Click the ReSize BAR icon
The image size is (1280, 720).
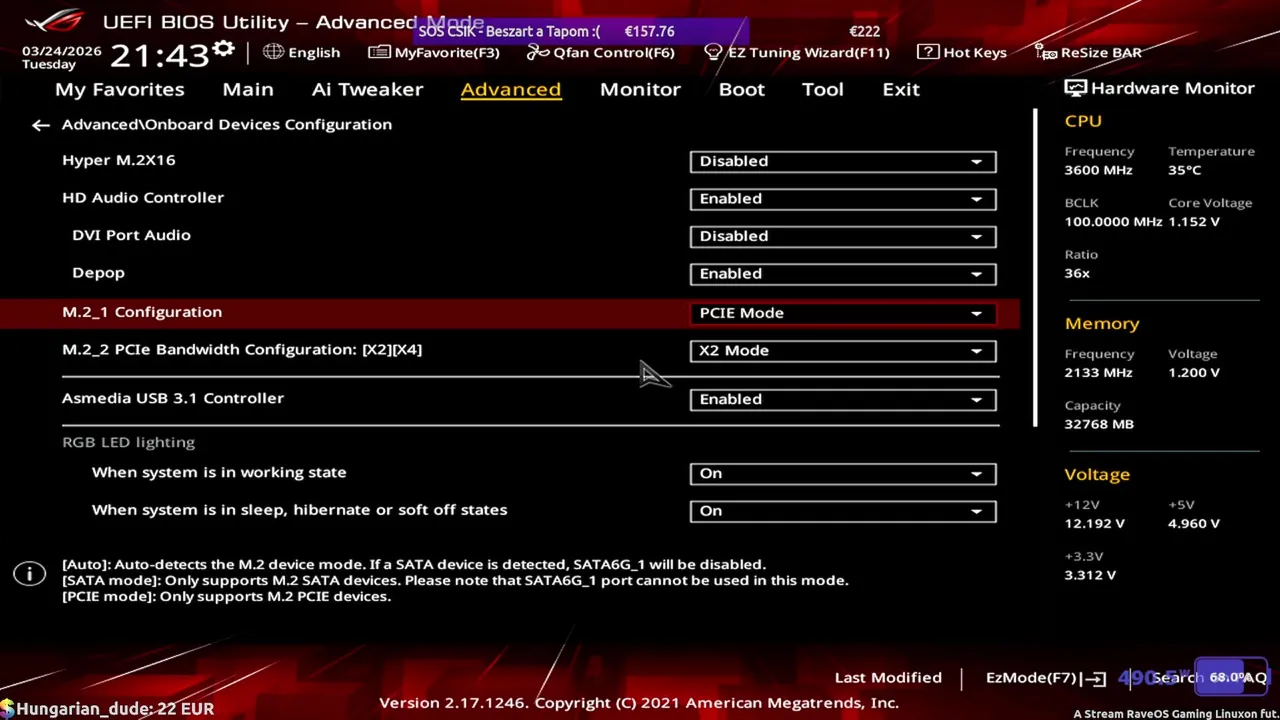[1046, 52]
